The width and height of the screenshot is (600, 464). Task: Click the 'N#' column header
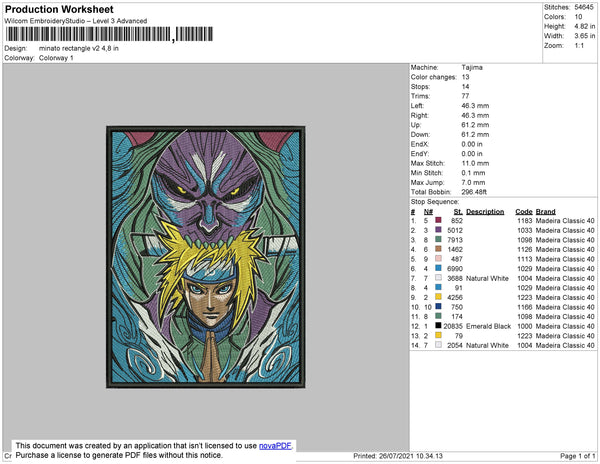[x=428, y=212]
